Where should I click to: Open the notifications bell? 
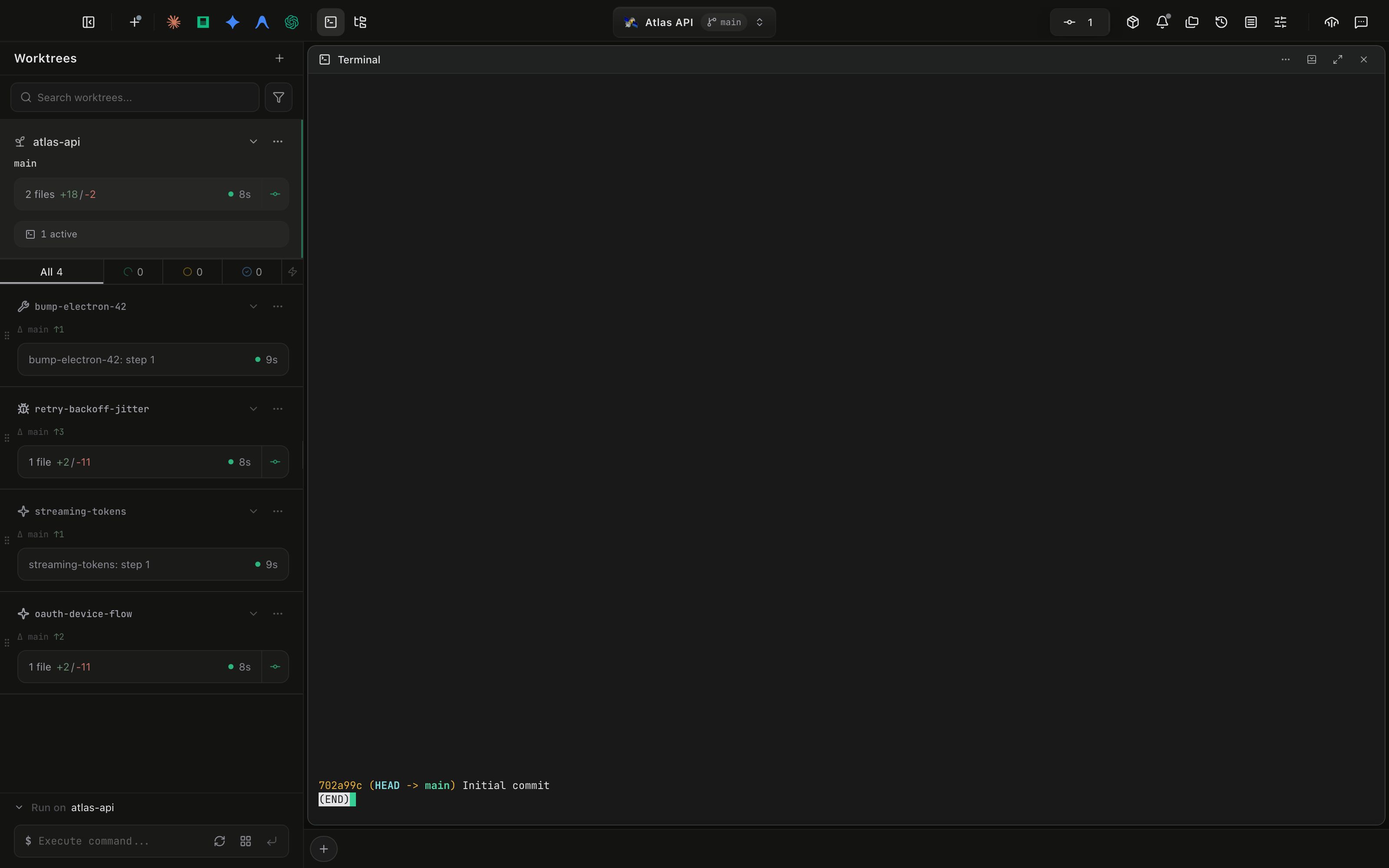1162,23
